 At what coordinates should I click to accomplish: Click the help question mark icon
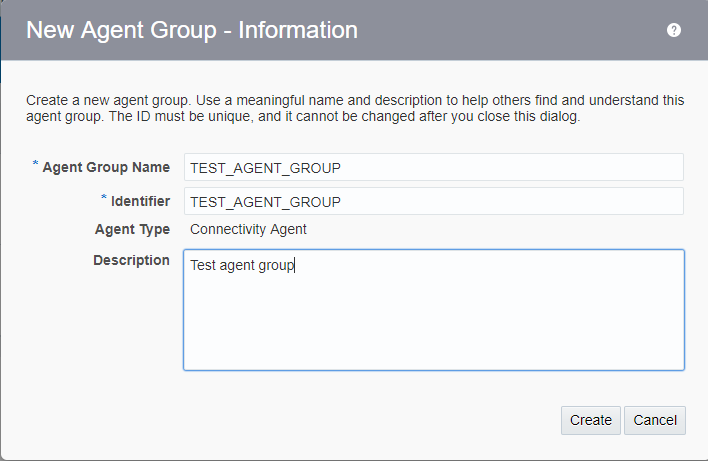674,30
